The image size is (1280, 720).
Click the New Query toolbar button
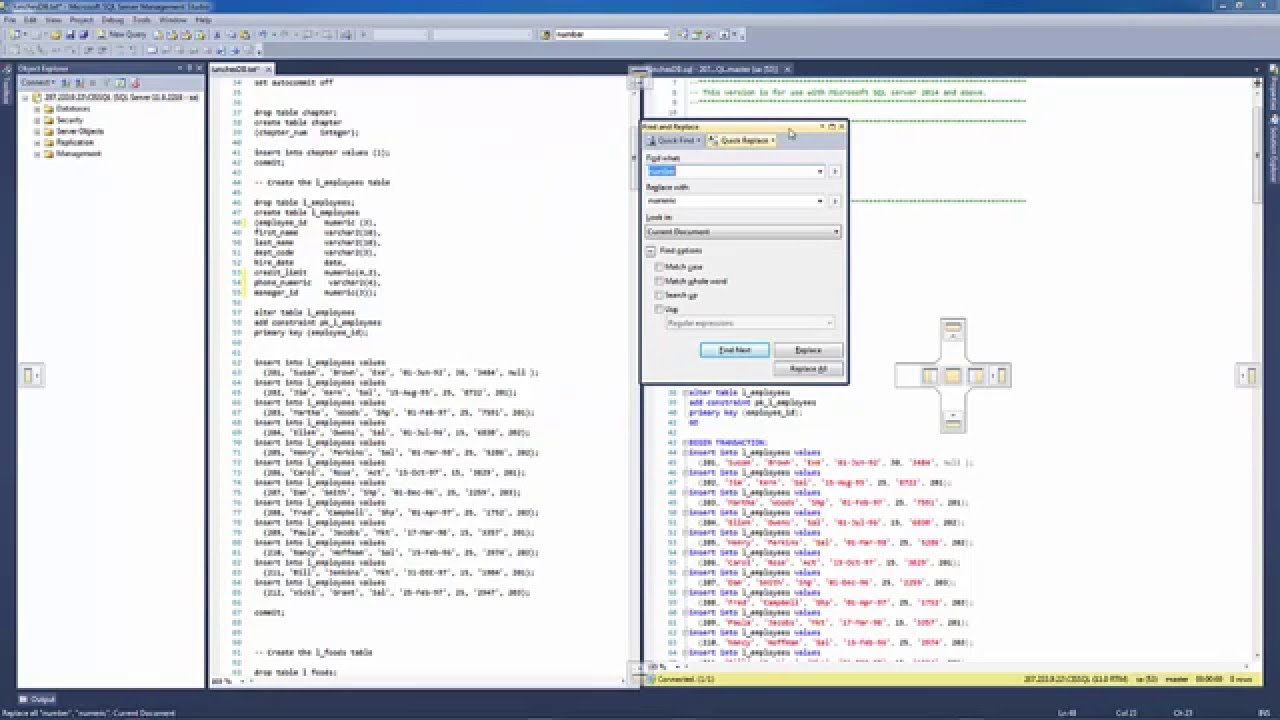[x=122, y=34]
